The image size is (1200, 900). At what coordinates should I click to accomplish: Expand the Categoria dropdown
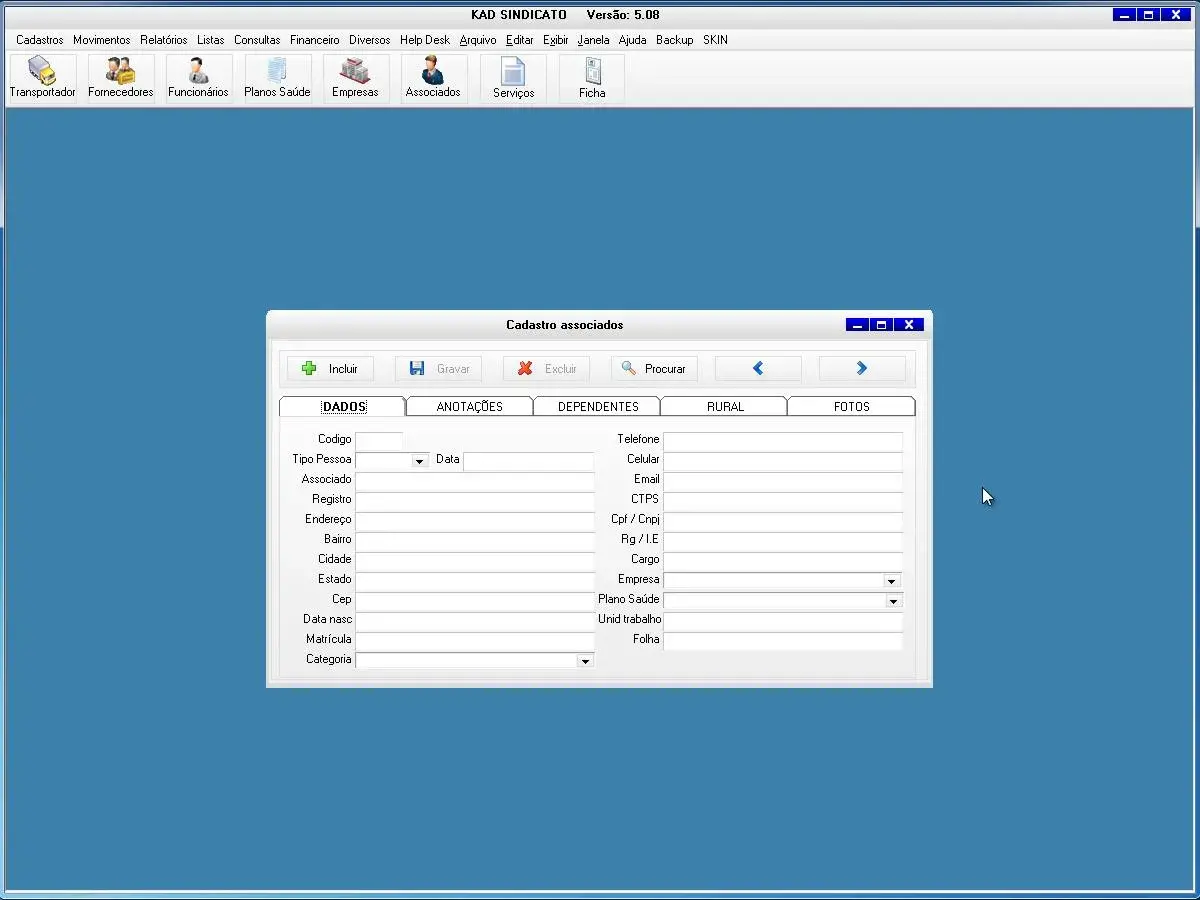586,661
